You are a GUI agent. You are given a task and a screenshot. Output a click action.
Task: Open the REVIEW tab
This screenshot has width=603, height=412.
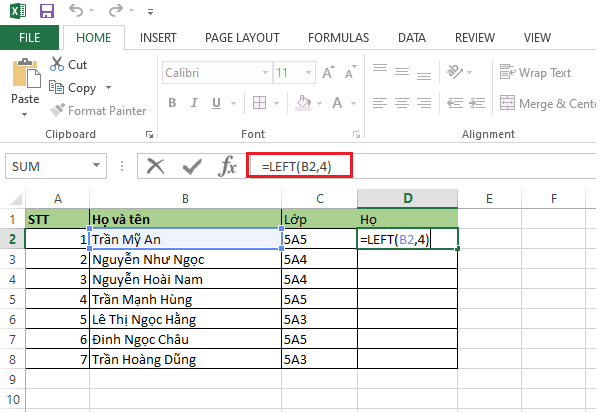click(475, 37)
